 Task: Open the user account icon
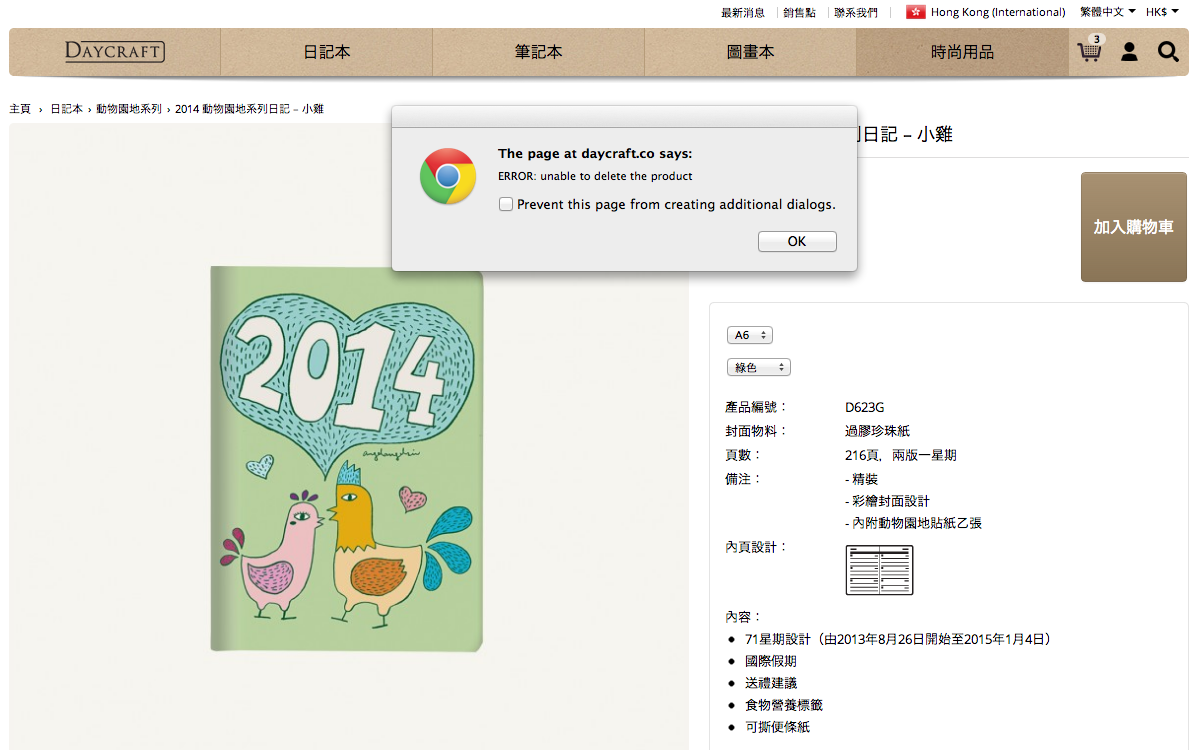(x=1129, y=51)
